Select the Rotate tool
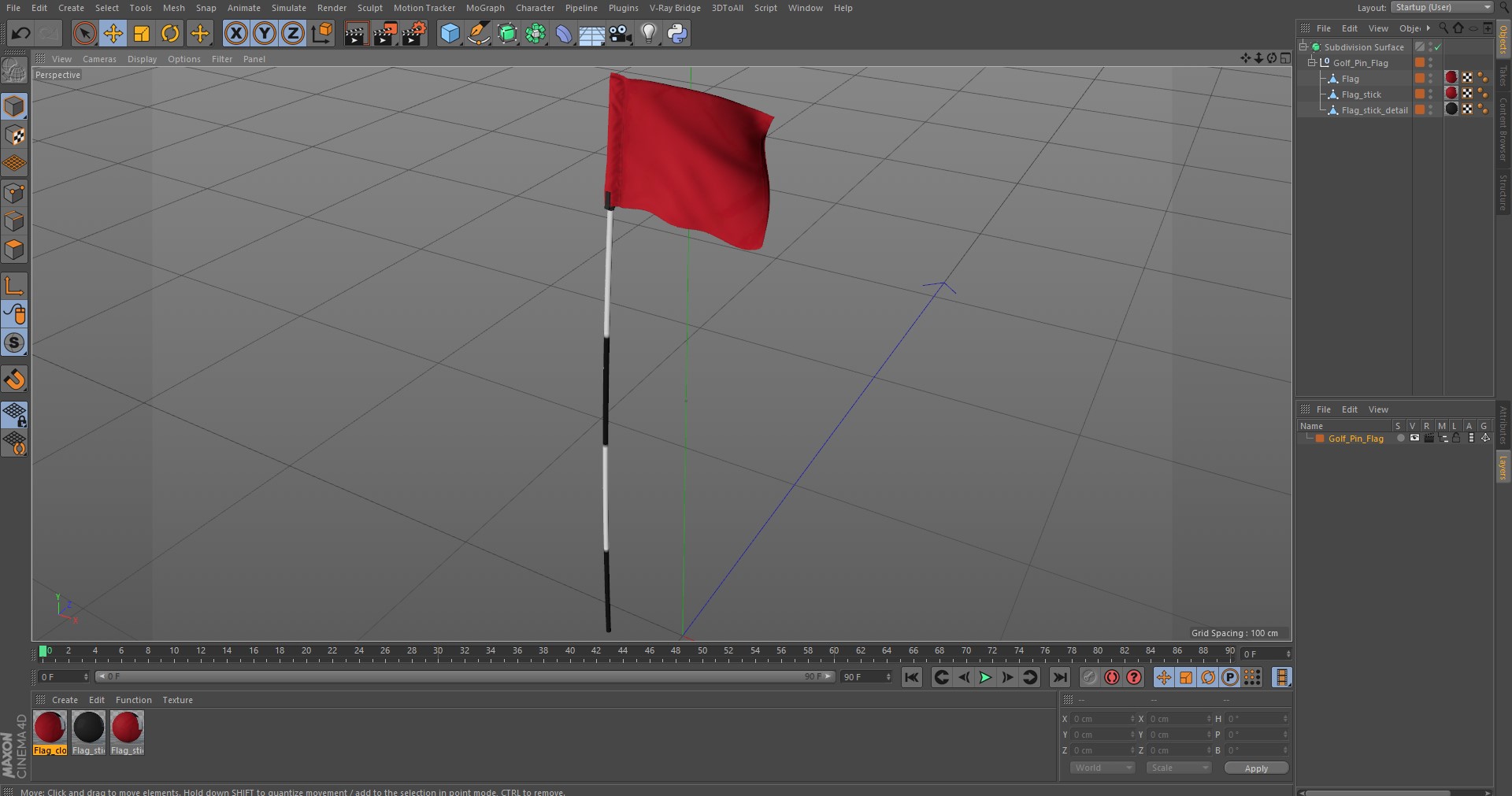 (170, 33)
